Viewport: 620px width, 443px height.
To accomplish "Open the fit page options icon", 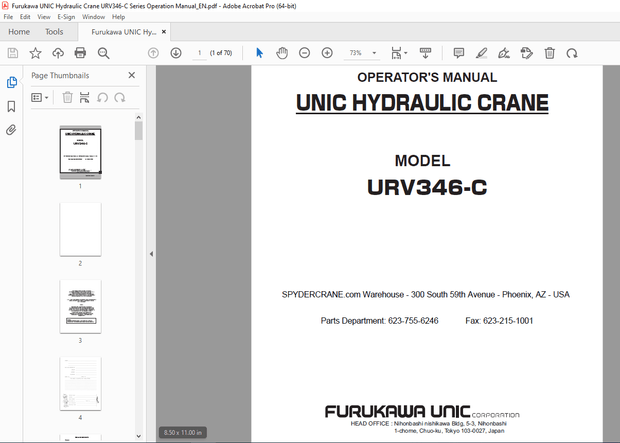I will [399, 53].
